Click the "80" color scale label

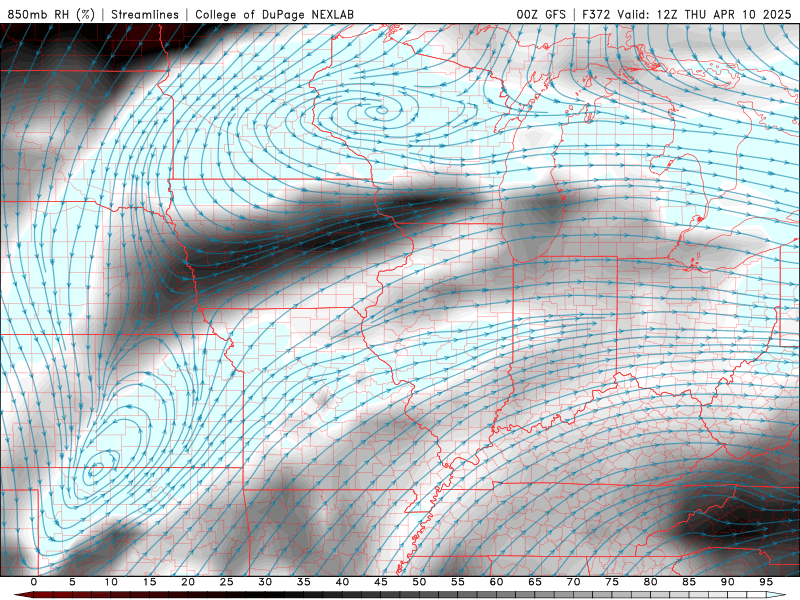(x=650, y=582)
